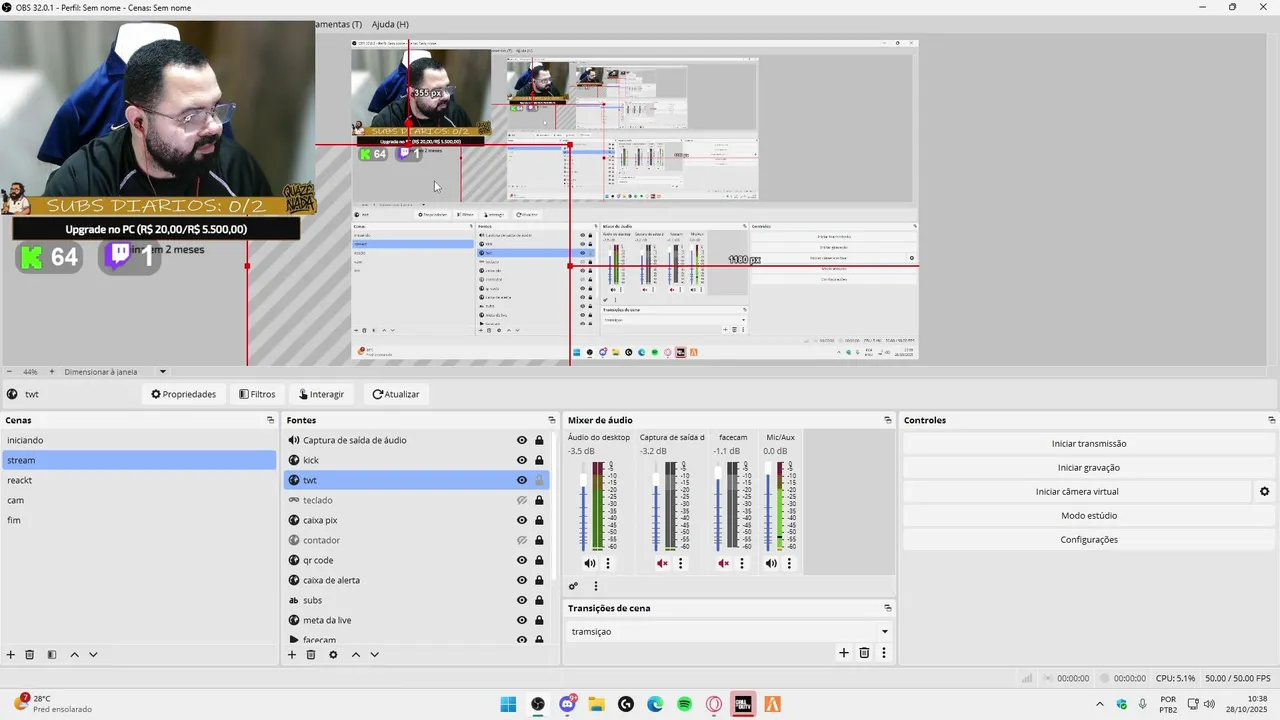Open virtual camera settings gear
This screenshot has height=720, width=1280.
pyautogui.click(x=1264, y=492)
